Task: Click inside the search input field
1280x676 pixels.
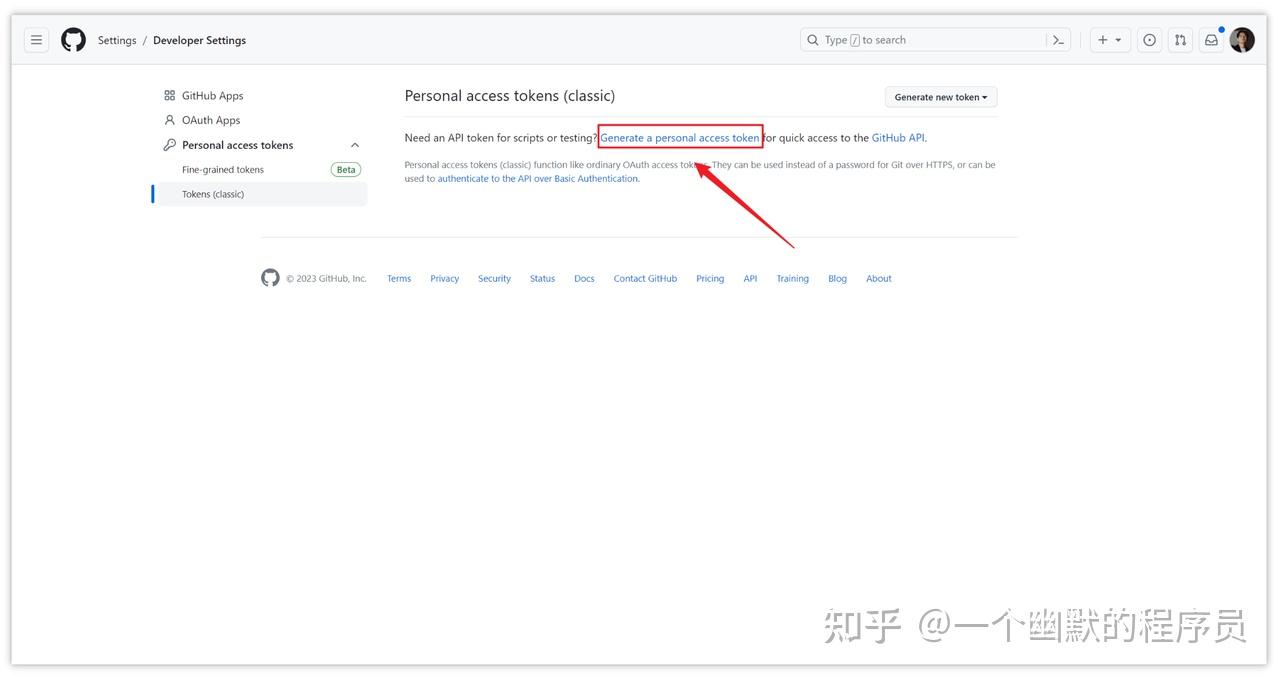Action: pos(900,39)
